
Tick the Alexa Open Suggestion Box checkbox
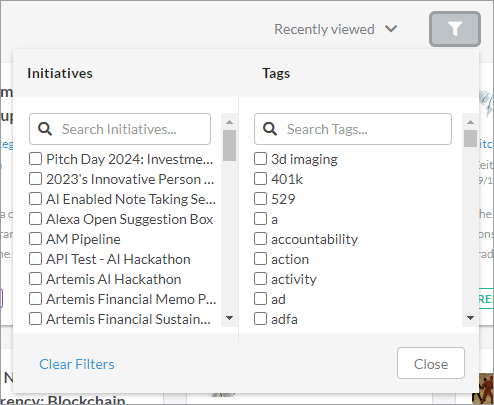(35, 219)
